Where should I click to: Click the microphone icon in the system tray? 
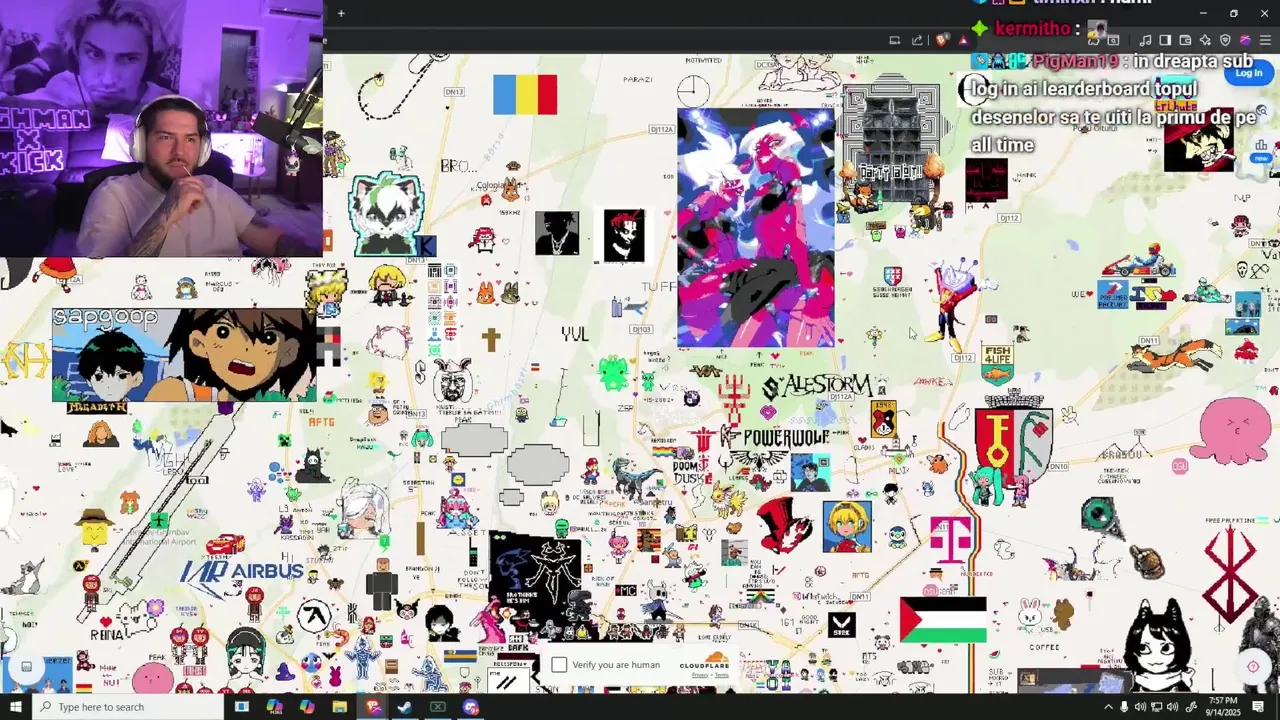pyautogui.click(x=1124, y=707)
